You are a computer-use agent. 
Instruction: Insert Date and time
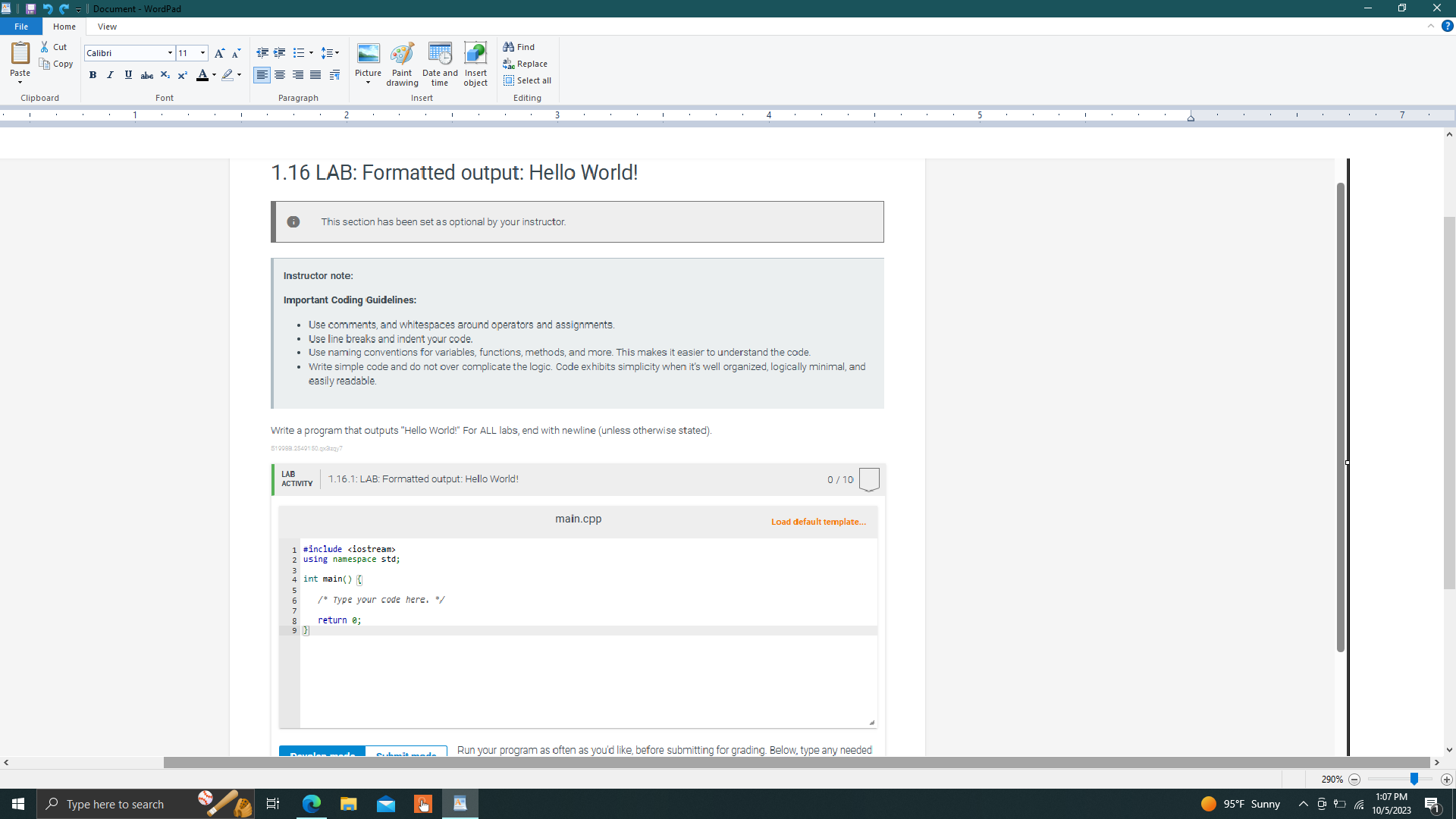[440, 64]
